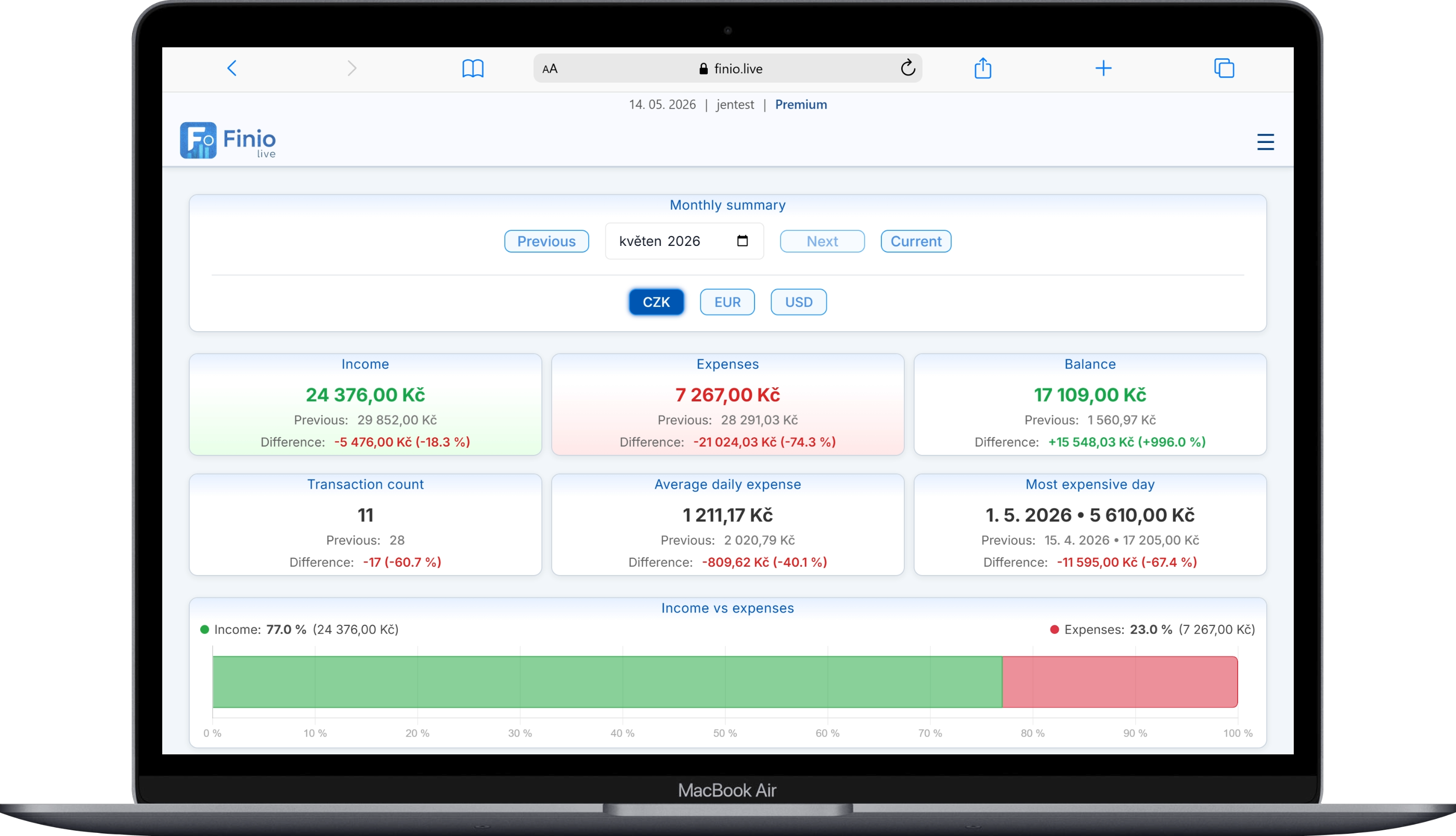Click previous average 2 020,79 Kč
This screenshot has width=1456, height=836.
759,540
